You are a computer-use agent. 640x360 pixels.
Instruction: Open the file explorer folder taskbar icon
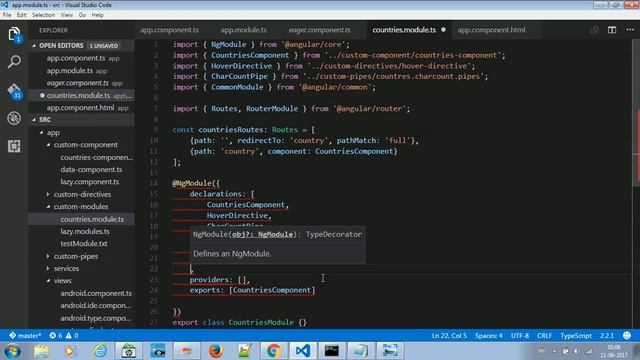point(41,351)
